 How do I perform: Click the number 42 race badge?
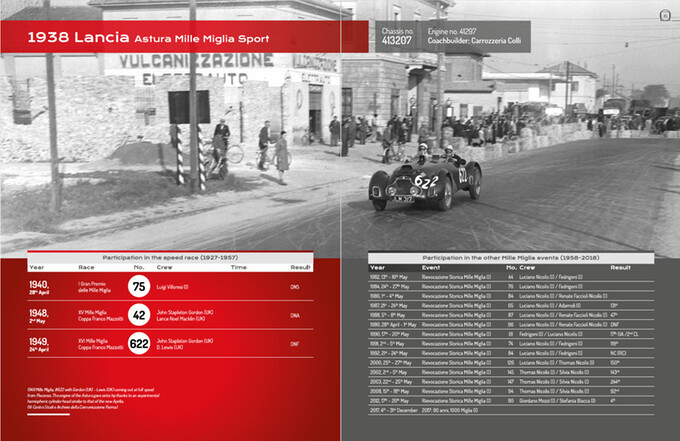coord(140,315)
